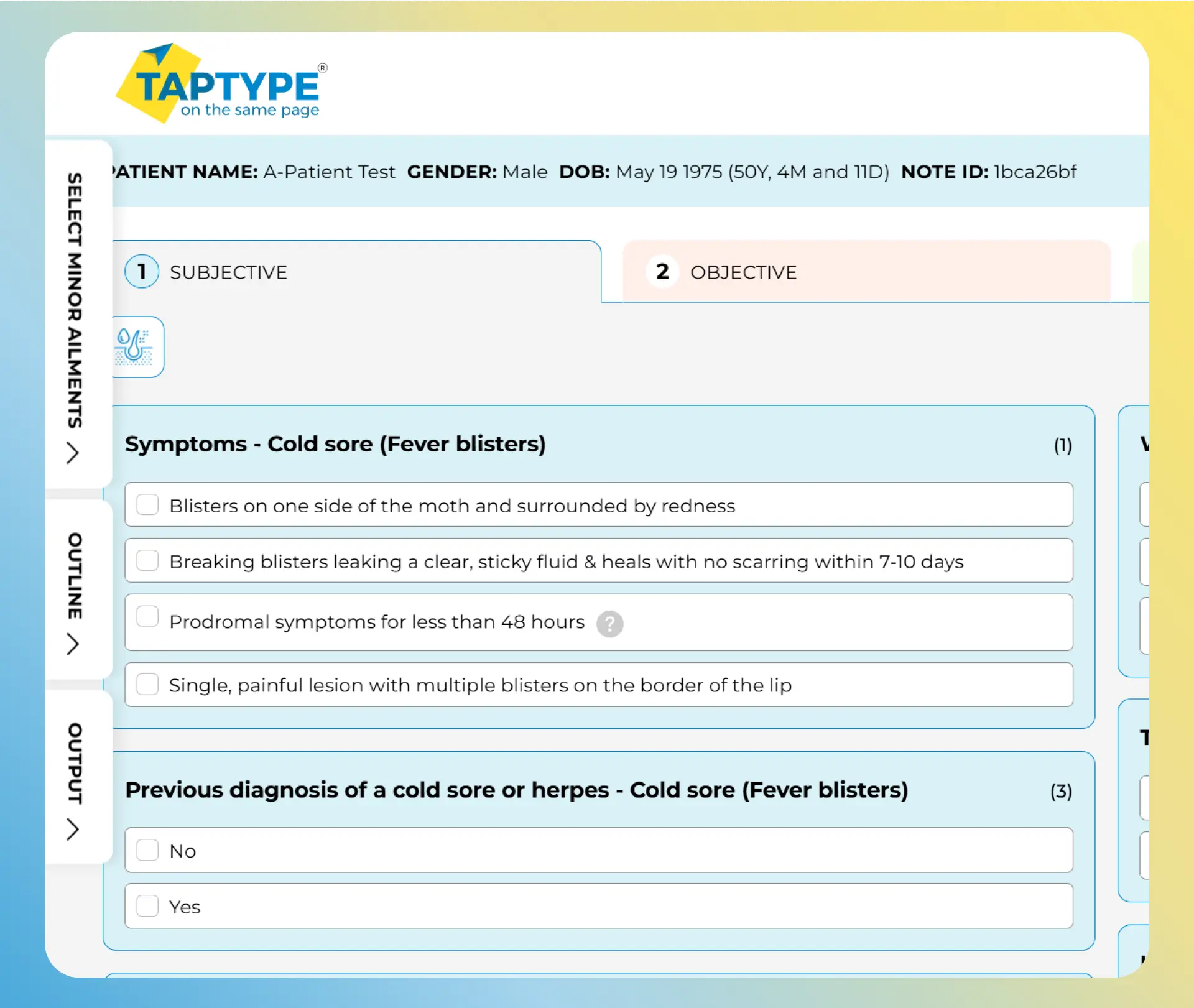Switch to the Objective tab
Screen dimensions: 1194x1008
[743, 272]
